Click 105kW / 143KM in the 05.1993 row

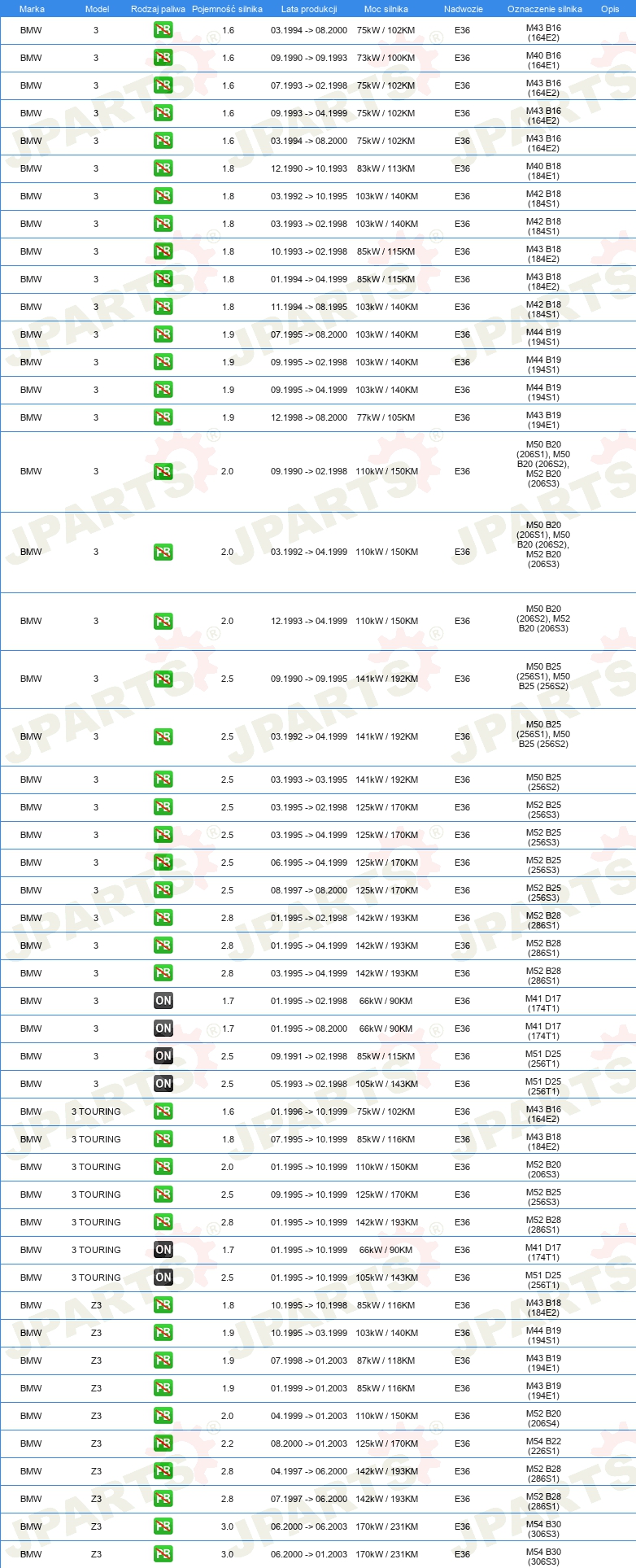tap(386, 1084)
